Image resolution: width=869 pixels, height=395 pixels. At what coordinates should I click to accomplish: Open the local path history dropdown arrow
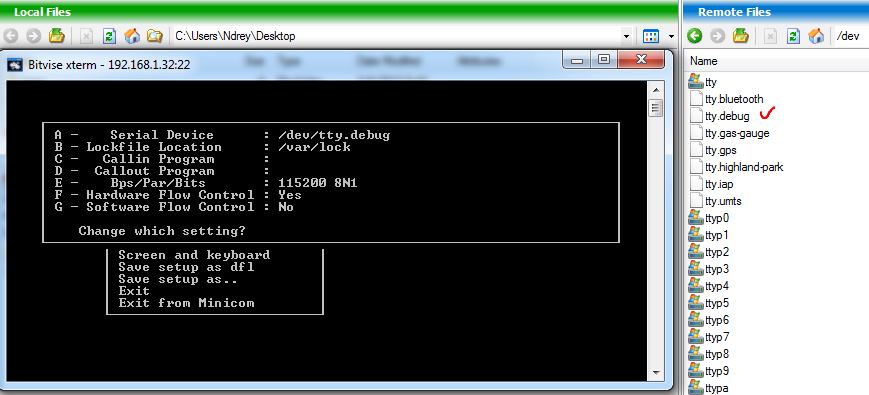point(626,37)
